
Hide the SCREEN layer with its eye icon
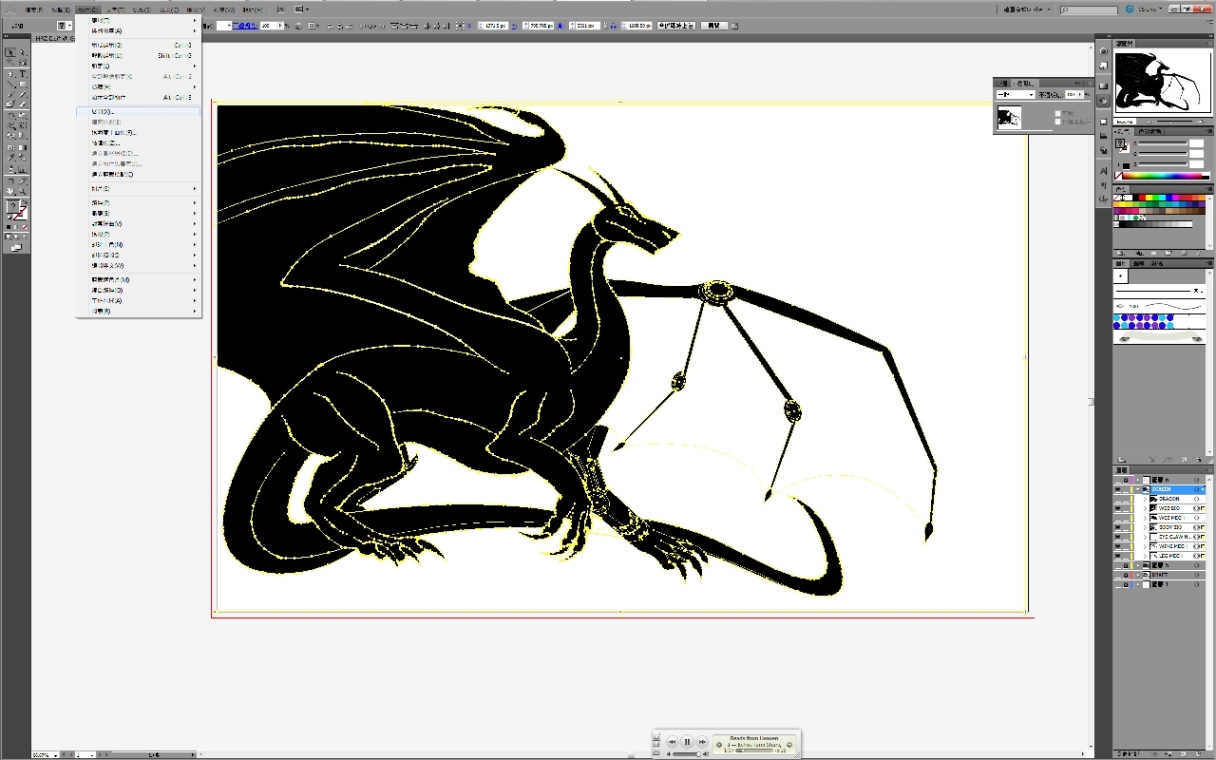[1118, 489]
